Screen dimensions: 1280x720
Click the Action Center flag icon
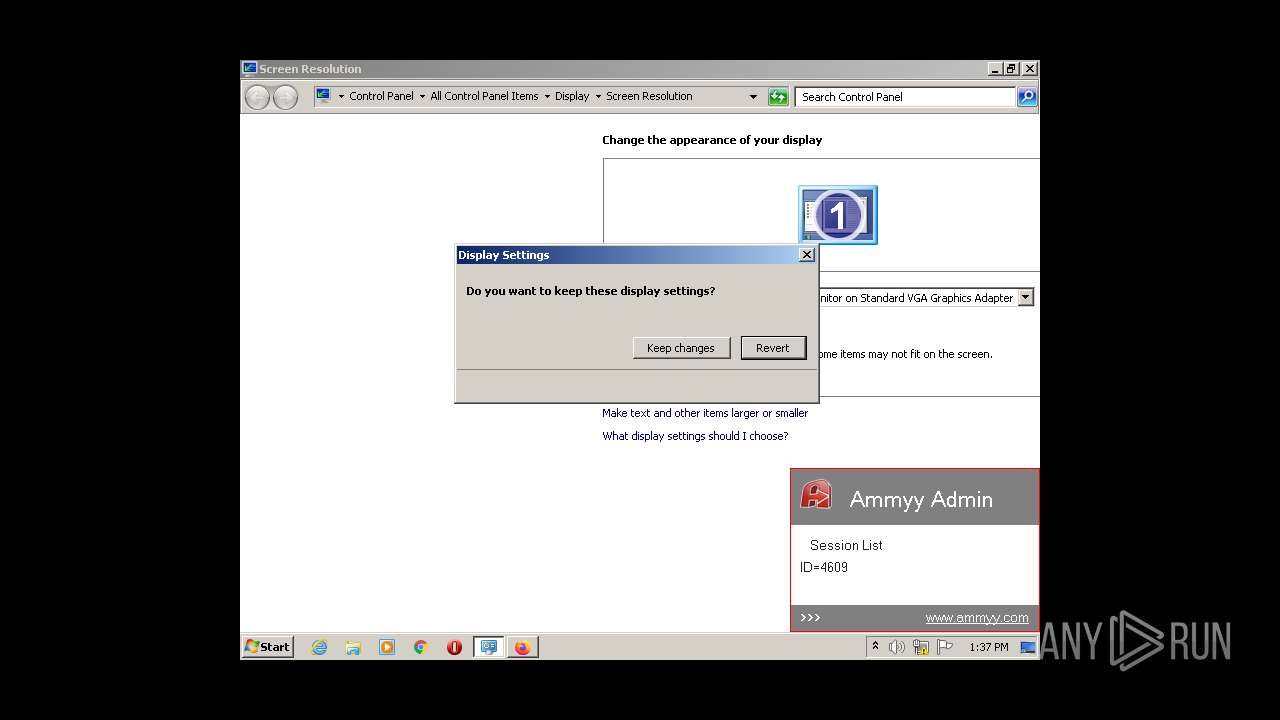tap(944, 647)
